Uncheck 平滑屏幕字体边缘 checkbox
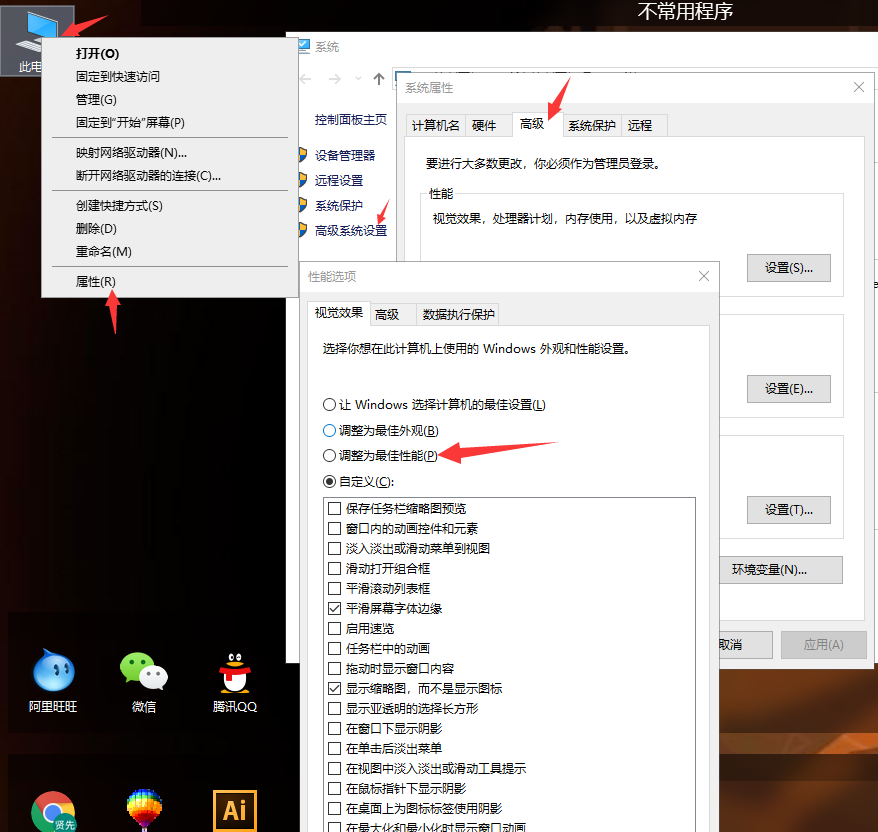Image resolution: width=878 pixels, height=832 pixels. (335, 608)
